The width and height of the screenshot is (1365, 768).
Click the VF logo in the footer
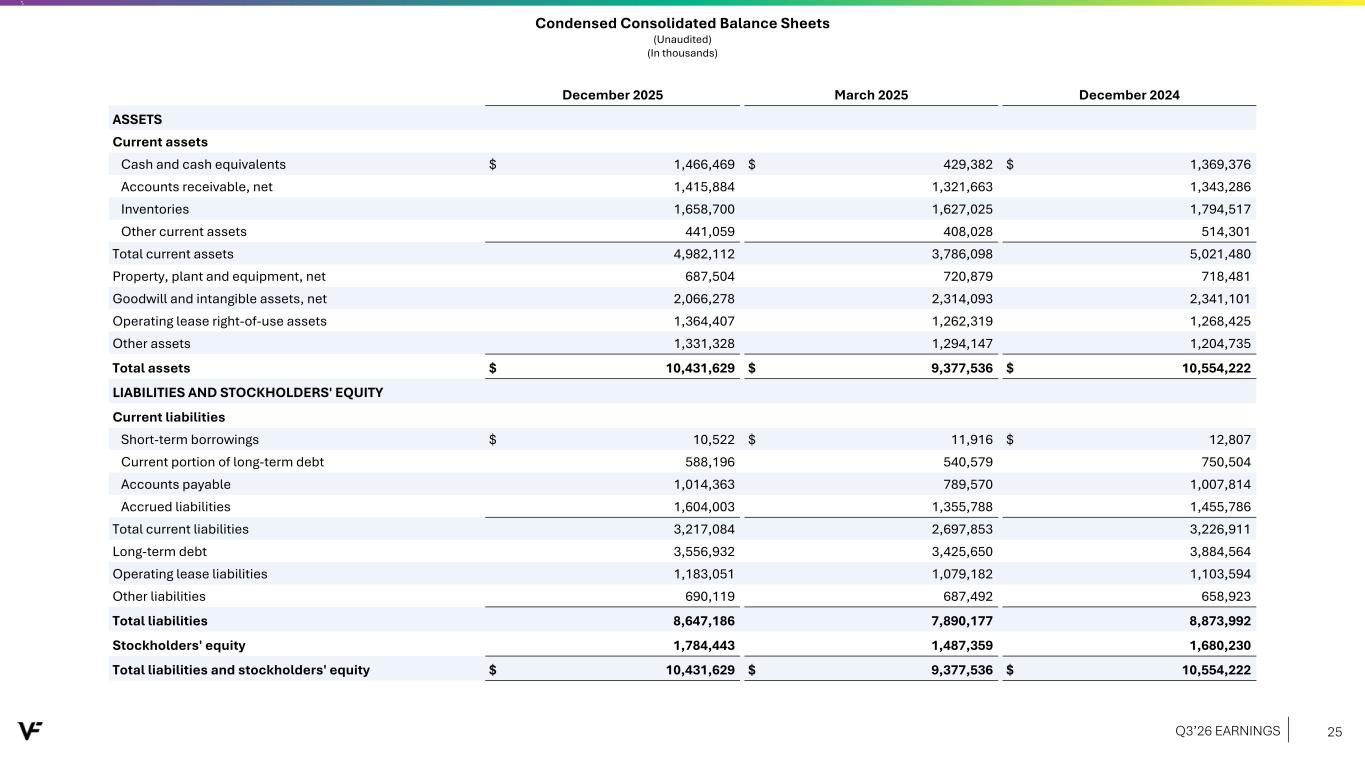click(x=30, y=731)
